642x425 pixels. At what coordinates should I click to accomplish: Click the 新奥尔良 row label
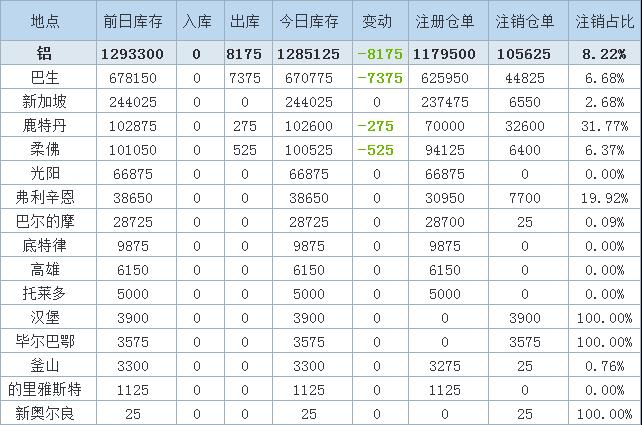(45, 413)
